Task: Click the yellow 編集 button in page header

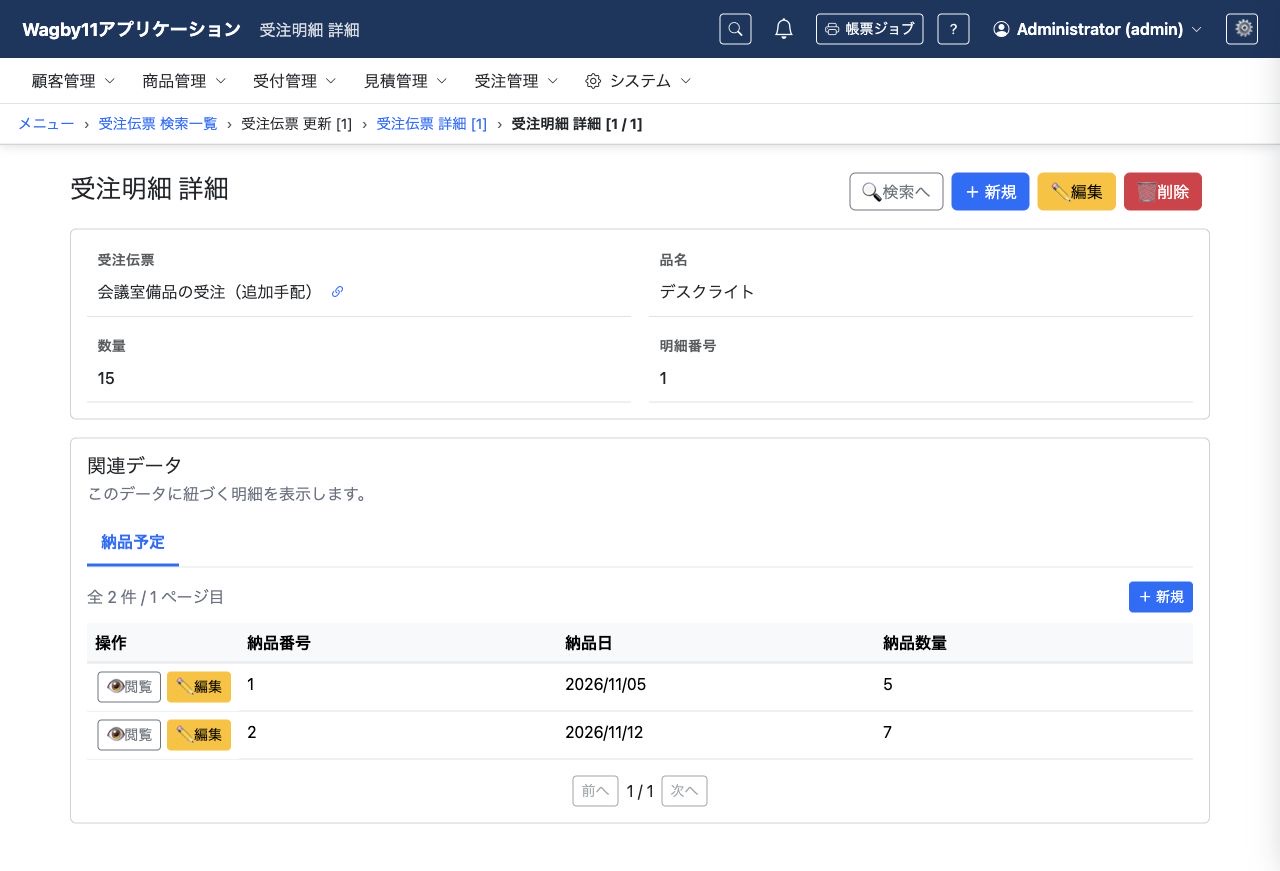Action: pyautogui.click(x=1077, y=192)
